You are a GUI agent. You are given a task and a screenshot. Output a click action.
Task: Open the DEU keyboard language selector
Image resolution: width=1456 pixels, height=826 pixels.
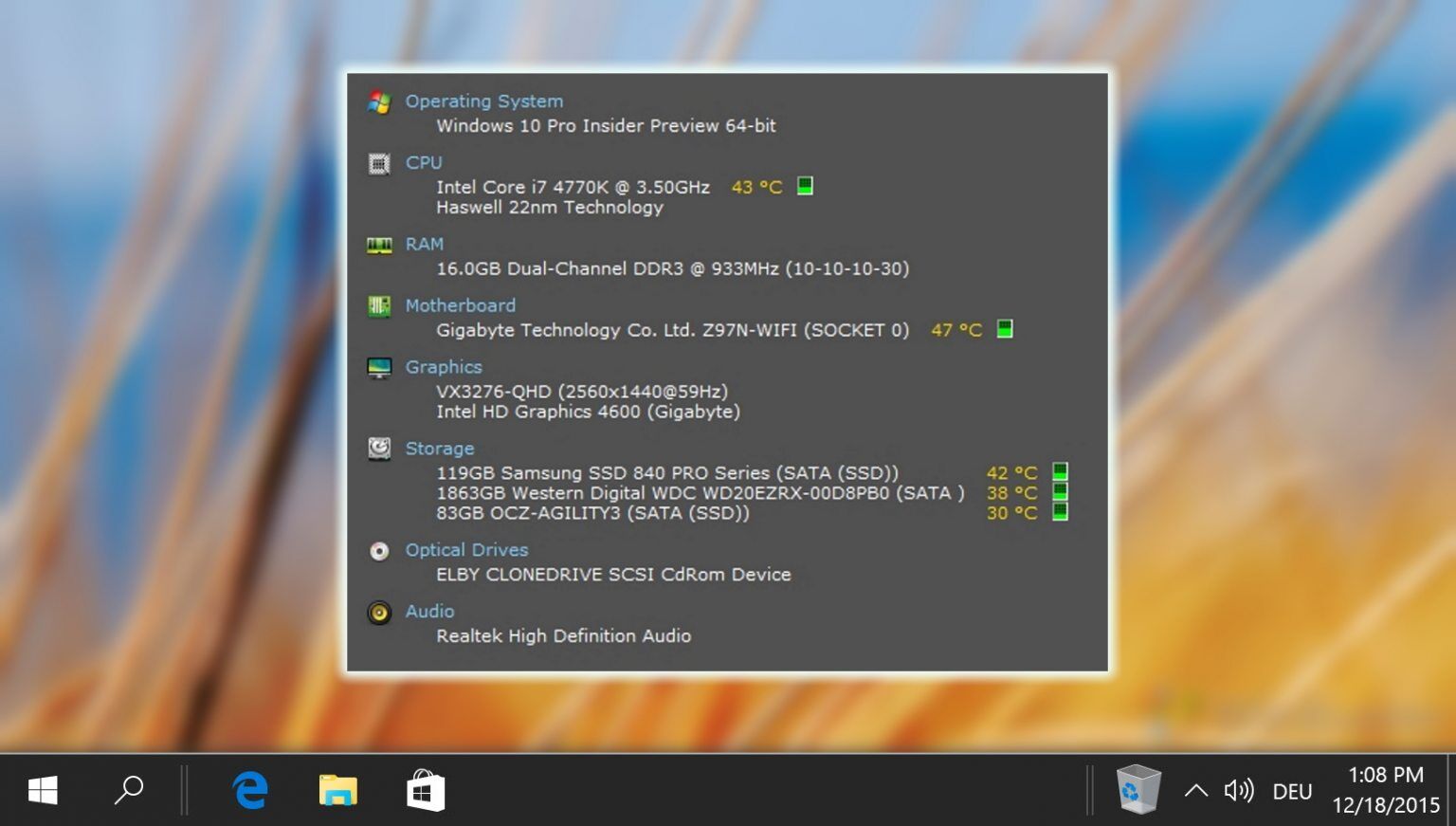pos(1292,789)
